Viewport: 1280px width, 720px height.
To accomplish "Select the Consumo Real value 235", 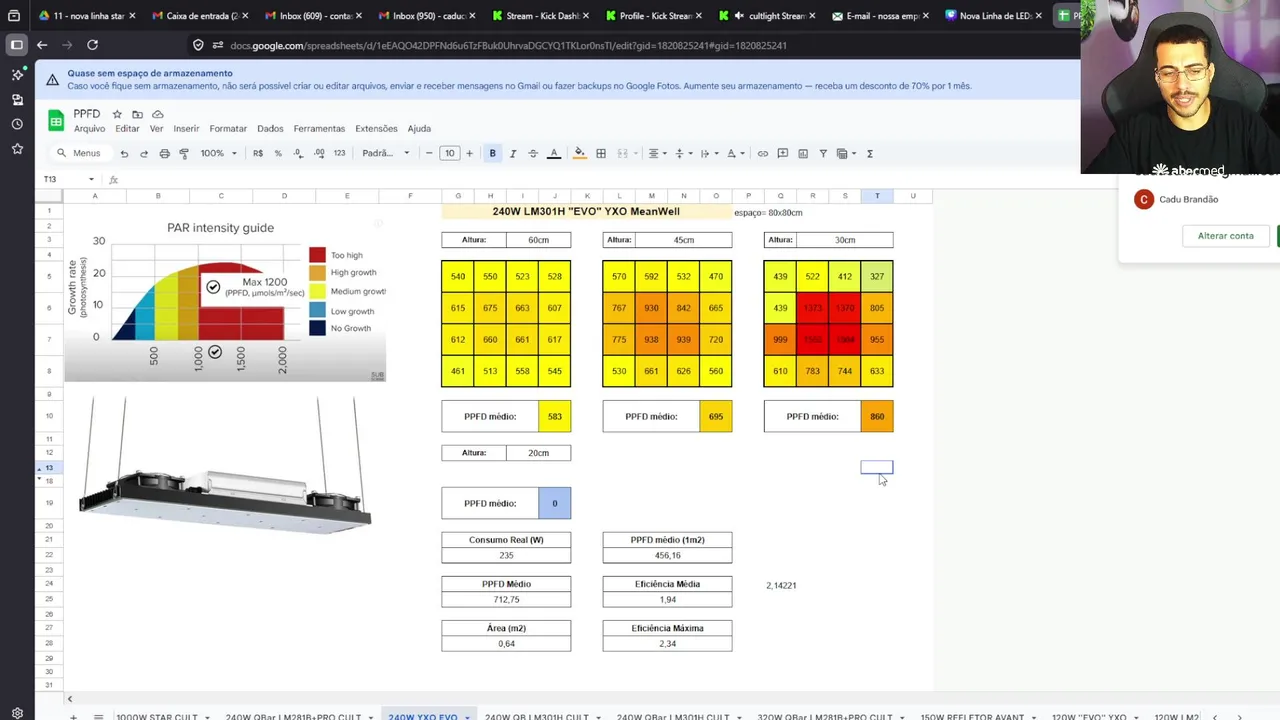I will (506, 555).
